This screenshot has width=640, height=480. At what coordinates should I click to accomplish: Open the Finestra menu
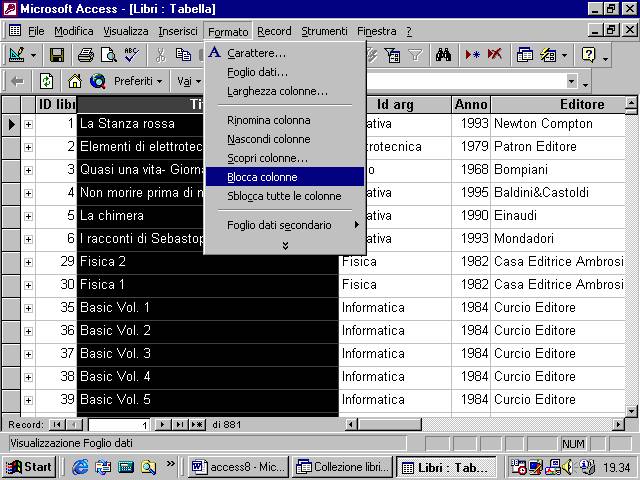click(376, 31)
